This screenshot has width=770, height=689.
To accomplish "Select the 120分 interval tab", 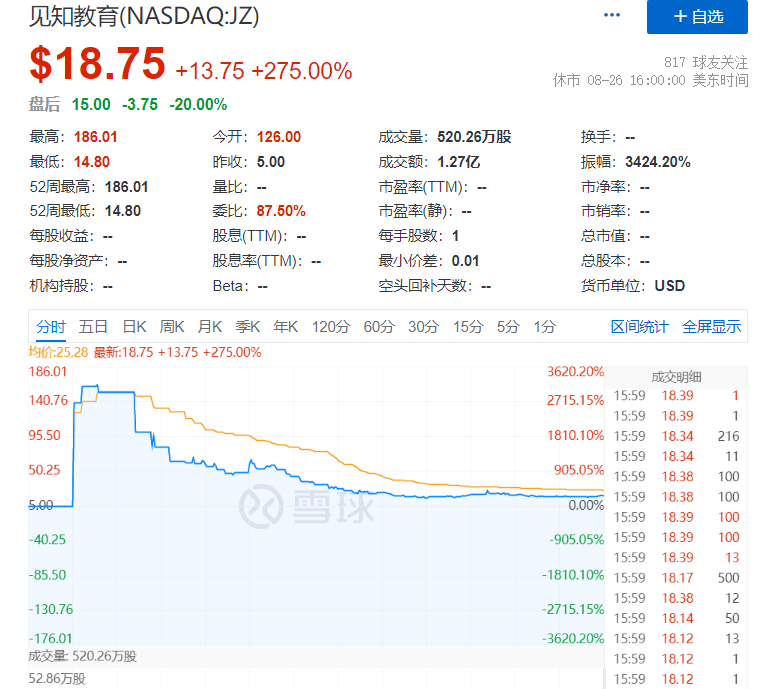I will tap(330, 326).
